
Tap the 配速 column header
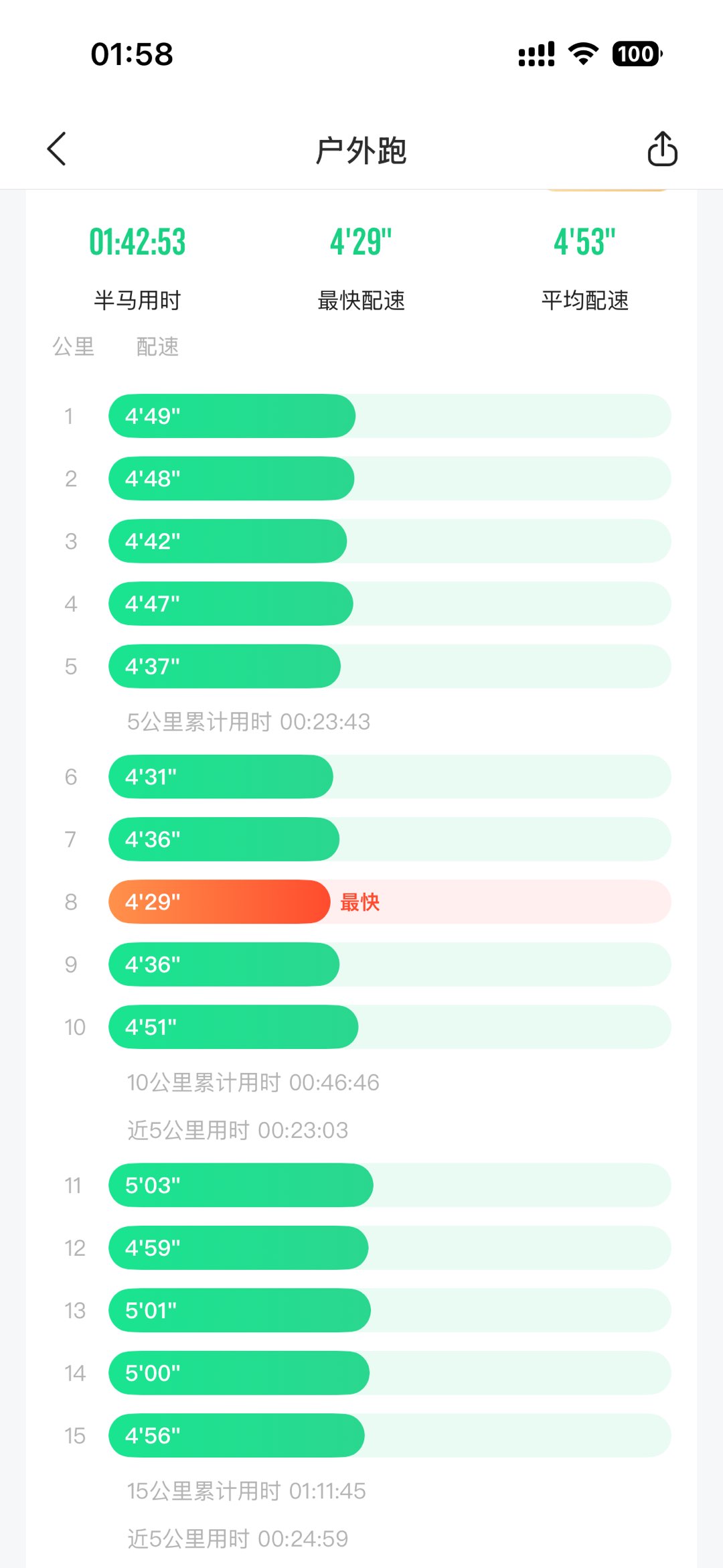click(x=157, y=347)
